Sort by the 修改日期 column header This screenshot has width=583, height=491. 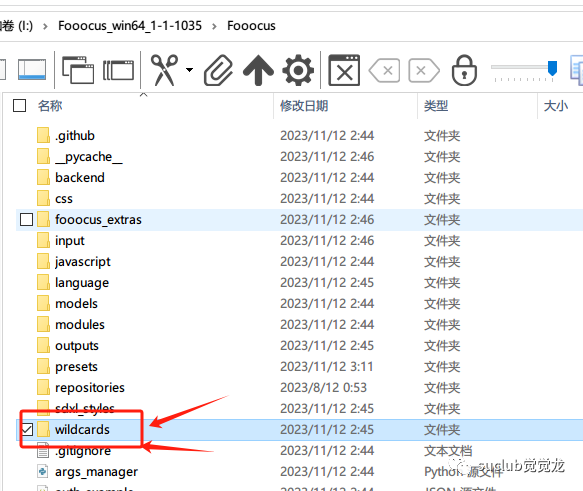pos(304,106)
